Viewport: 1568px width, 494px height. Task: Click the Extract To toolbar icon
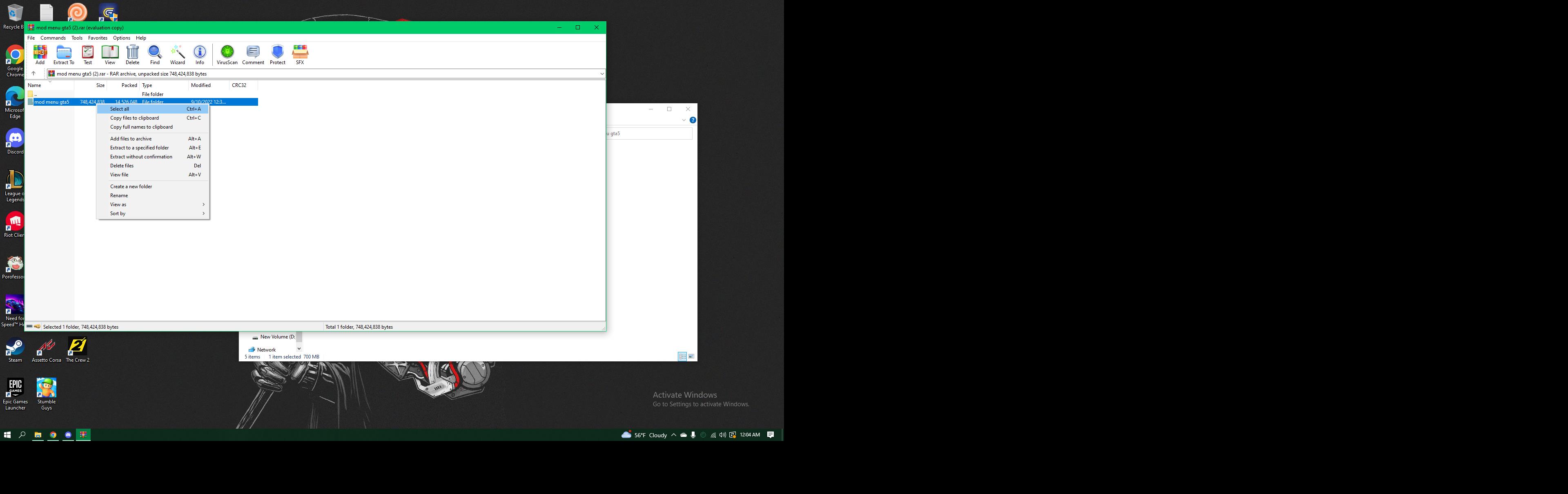tap(63, 54)
